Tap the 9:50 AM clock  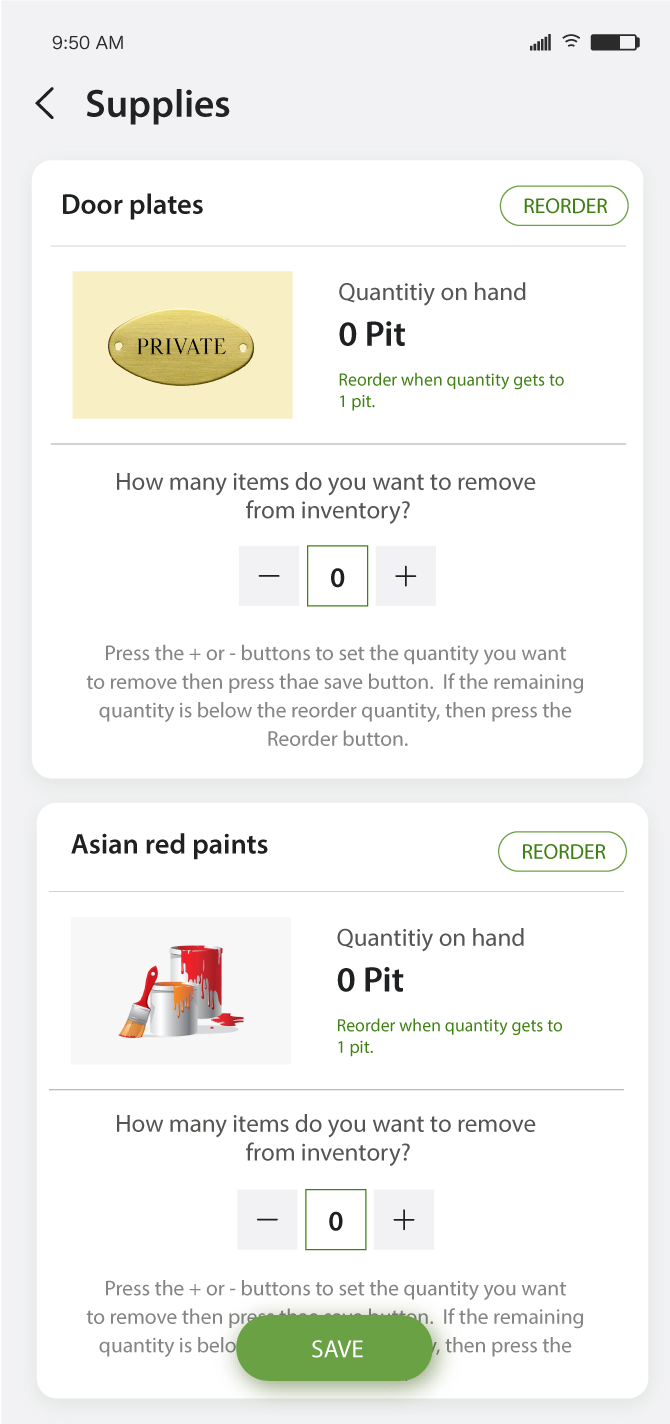pos(88,43)
